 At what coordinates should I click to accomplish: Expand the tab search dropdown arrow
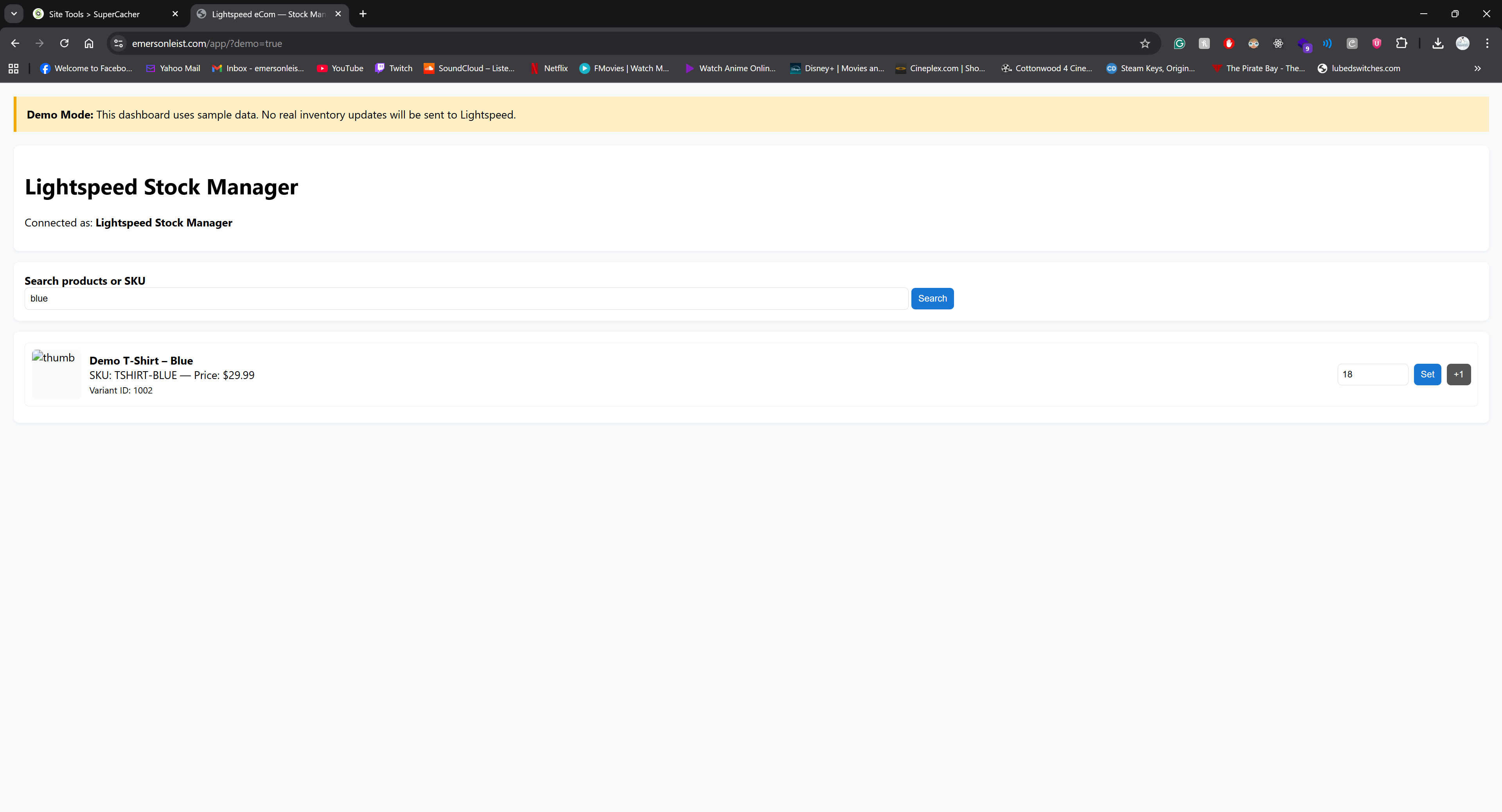[x=14, y=14]
